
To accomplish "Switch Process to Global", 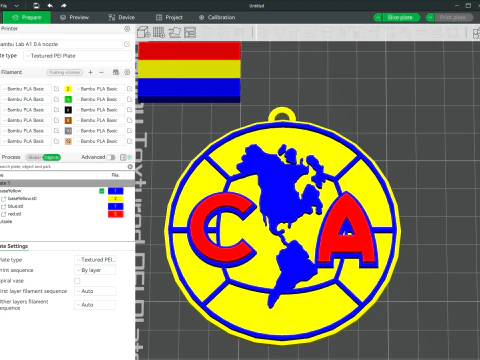I will (34, 157).
